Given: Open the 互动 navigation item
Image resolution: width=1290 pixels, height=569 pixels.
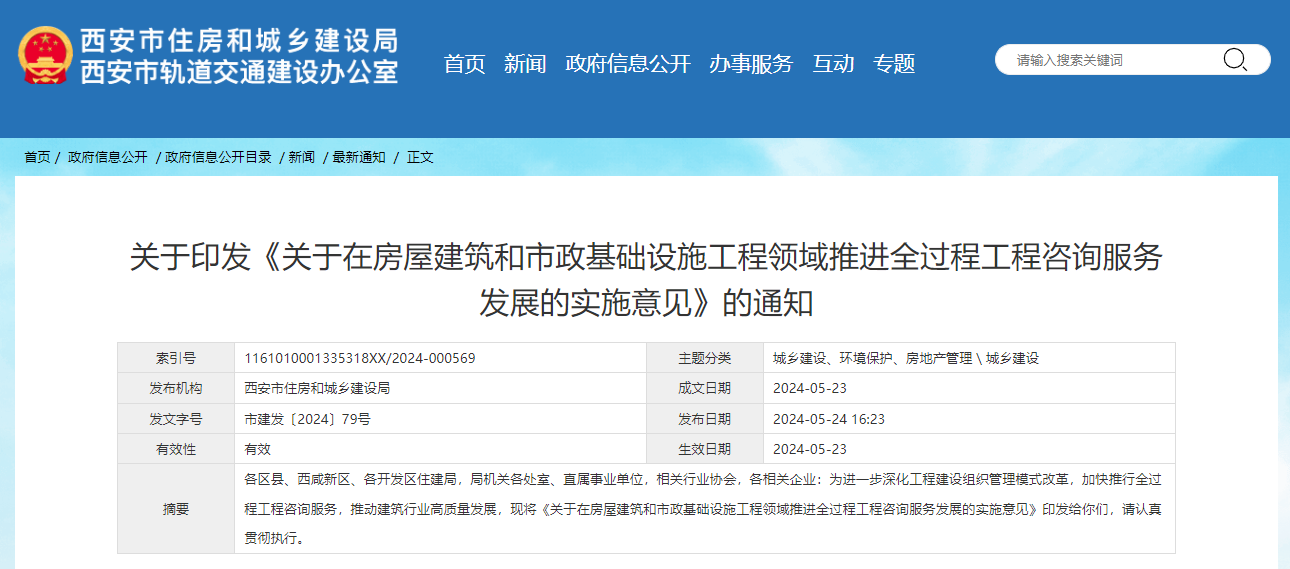Looking at the screenshot, I should [x=832, y=64].
